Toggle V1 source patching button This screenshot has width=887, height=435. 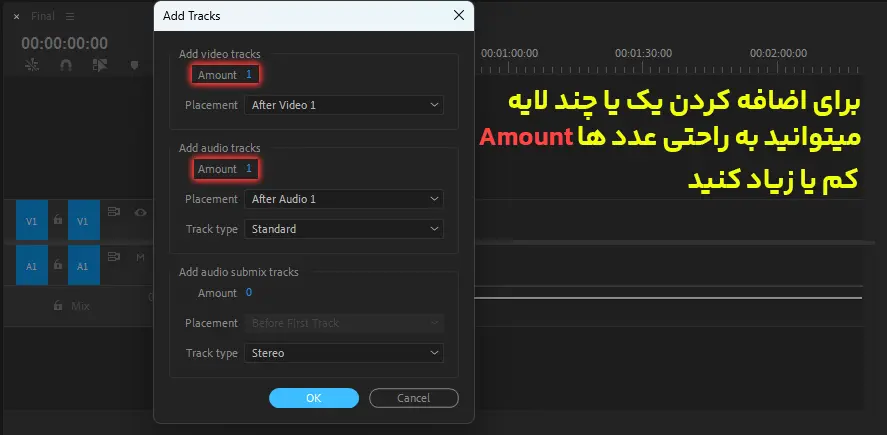pos(32,220)
